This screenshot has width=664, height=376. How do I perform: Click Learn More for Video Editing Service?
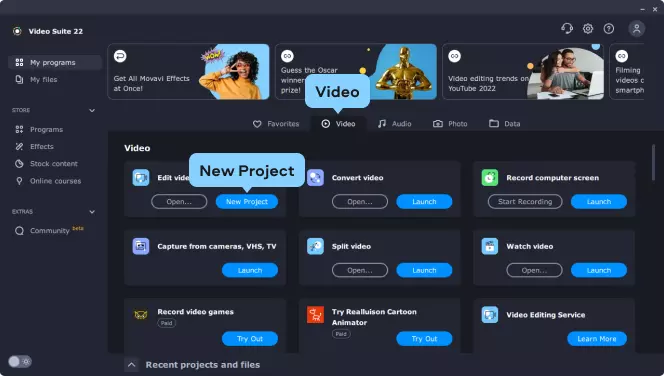tap(597, 339)
